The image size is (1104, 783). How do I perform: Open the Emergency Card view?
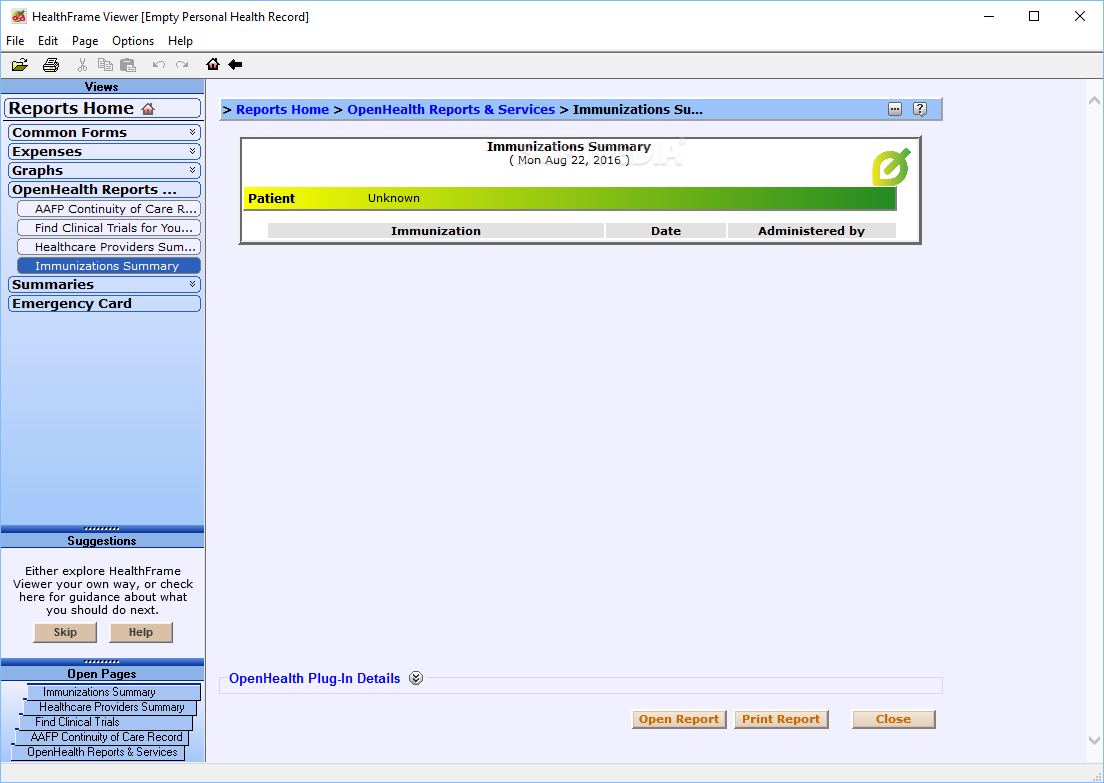(104, 303)
